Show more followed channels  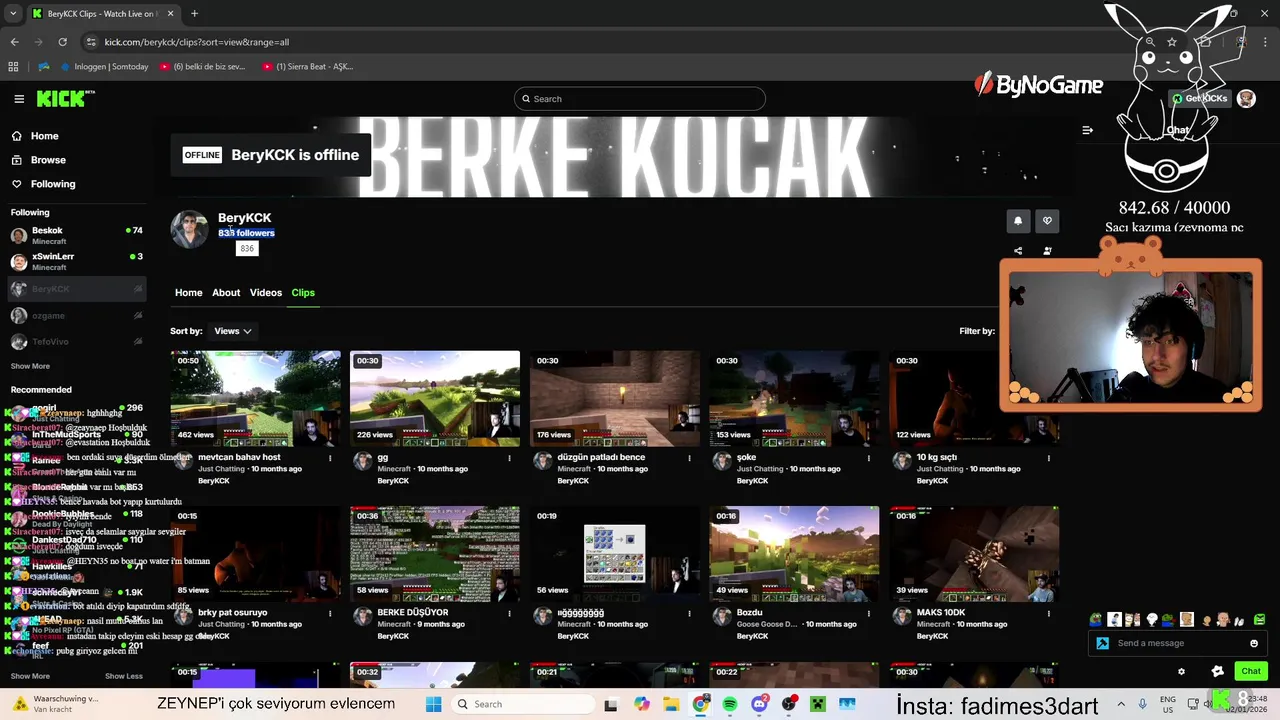click(x=30, y=366)
